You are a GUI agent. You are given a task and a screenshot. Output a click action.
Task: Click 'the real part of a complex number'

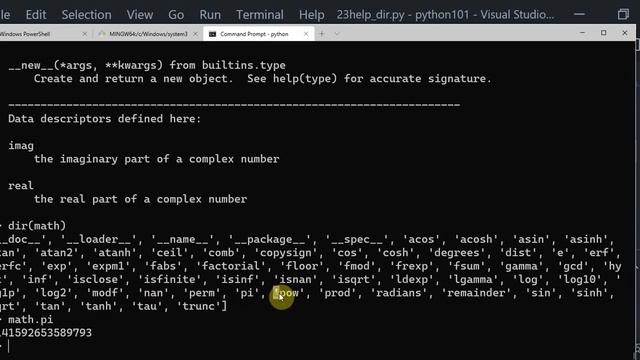pyautogui.click(x=140, y=199)
